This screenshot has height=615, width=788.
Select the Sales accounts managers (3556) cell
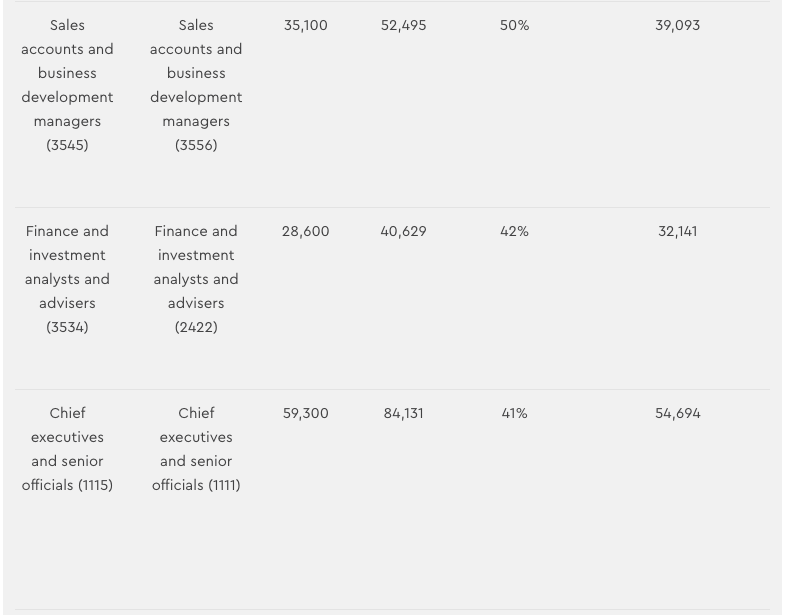(x=196, y=85)
